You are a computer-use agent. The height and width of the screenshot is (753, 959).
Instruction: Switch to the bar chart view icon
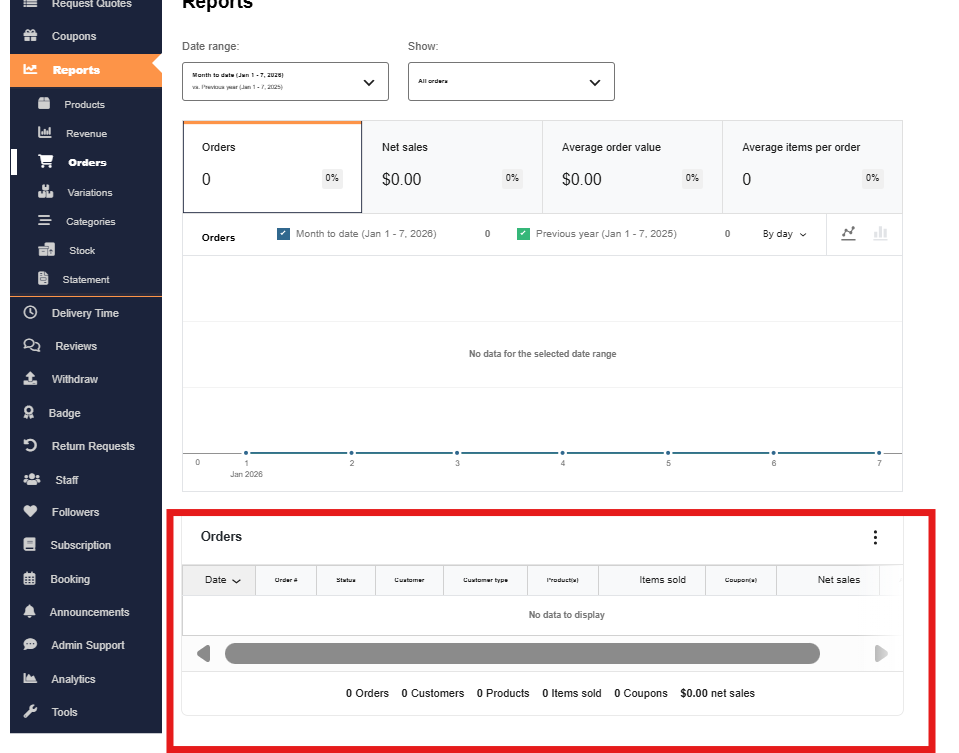click(880, 233)
